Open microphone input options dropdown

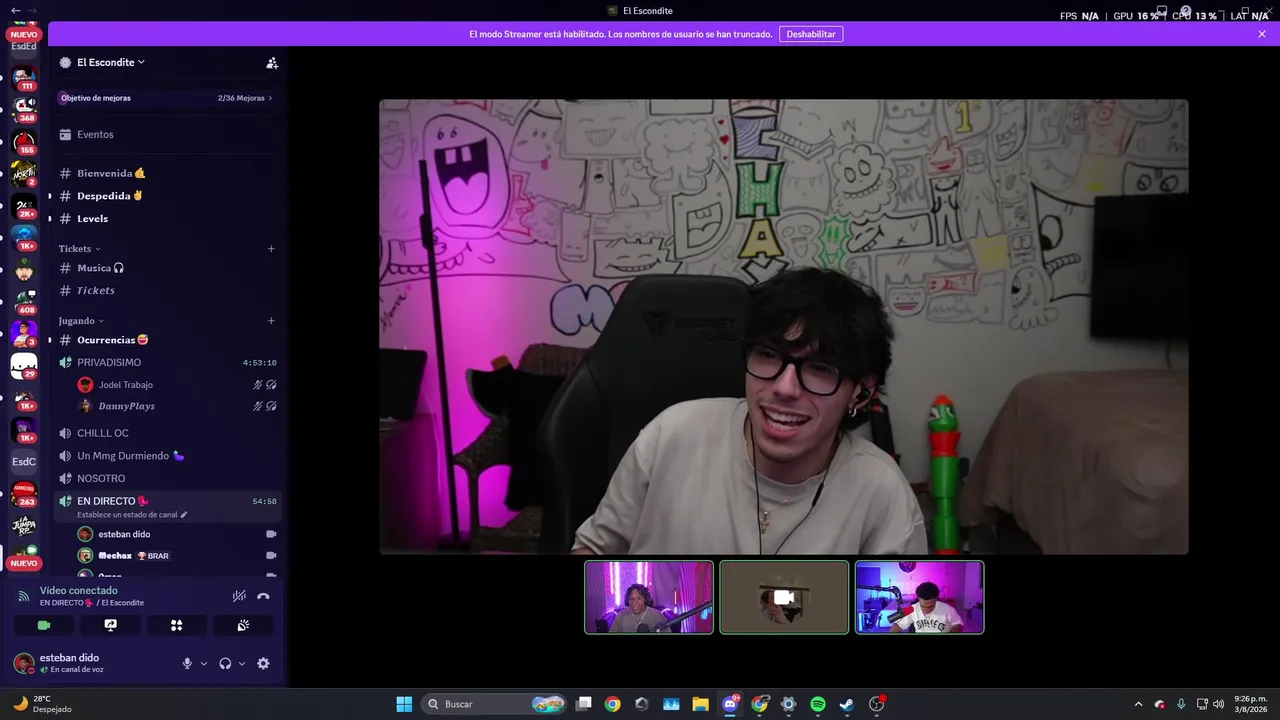click(x=204, y=663)
